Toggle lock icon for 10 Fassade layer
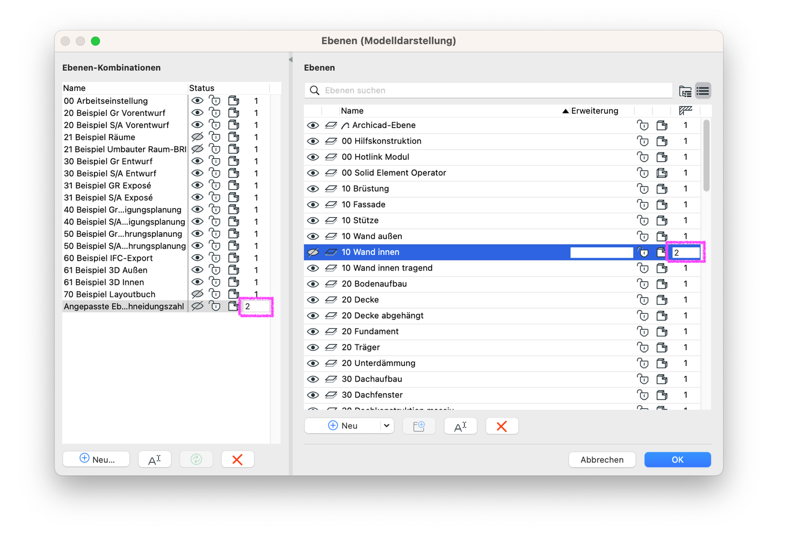802x534 pixels. (x=642, y=205)
